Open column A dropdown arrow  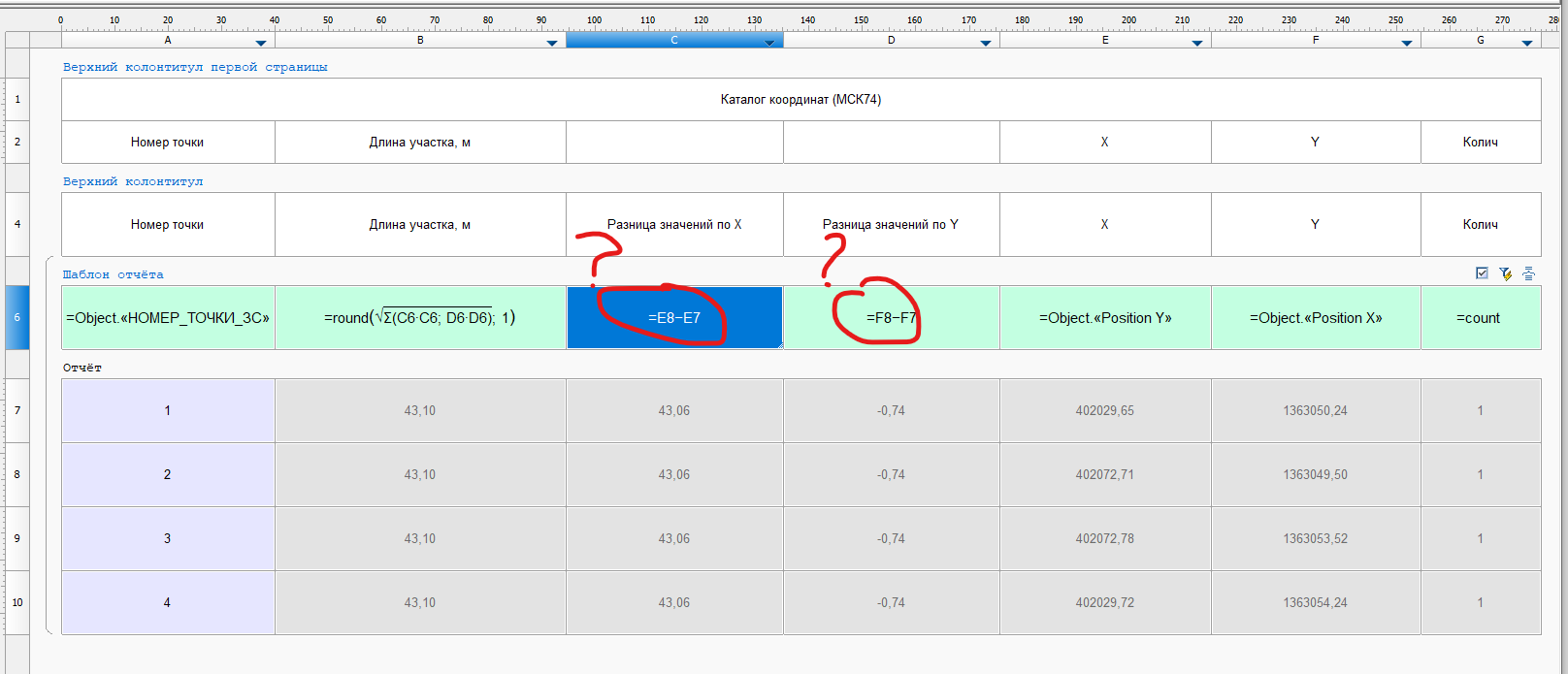[260, 43]
